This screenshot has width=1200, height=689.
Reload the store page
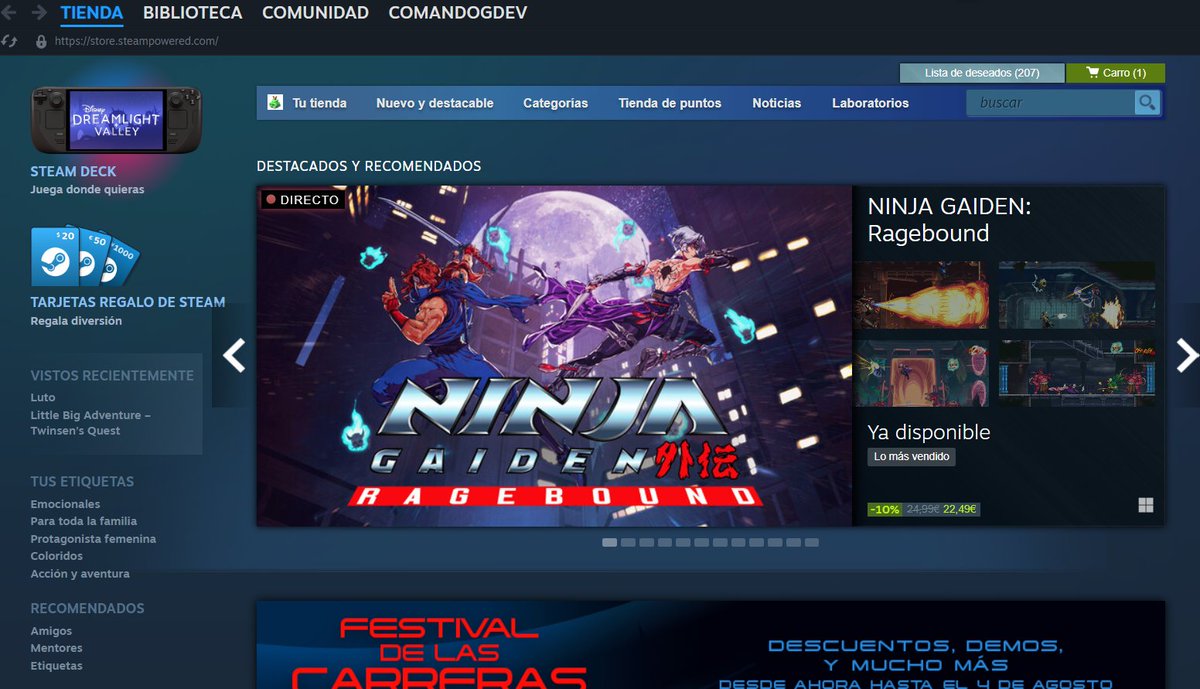pyautogui.click(x=9, y=41)
